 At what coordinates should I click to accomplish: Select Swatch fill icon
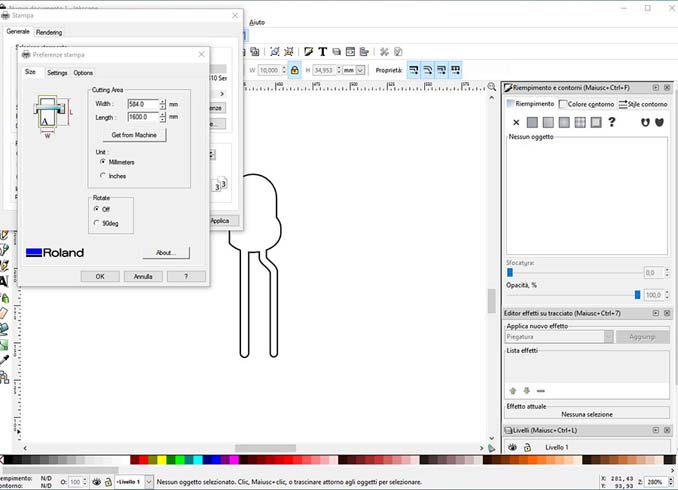pyautogui.click(x=596, y=122)
